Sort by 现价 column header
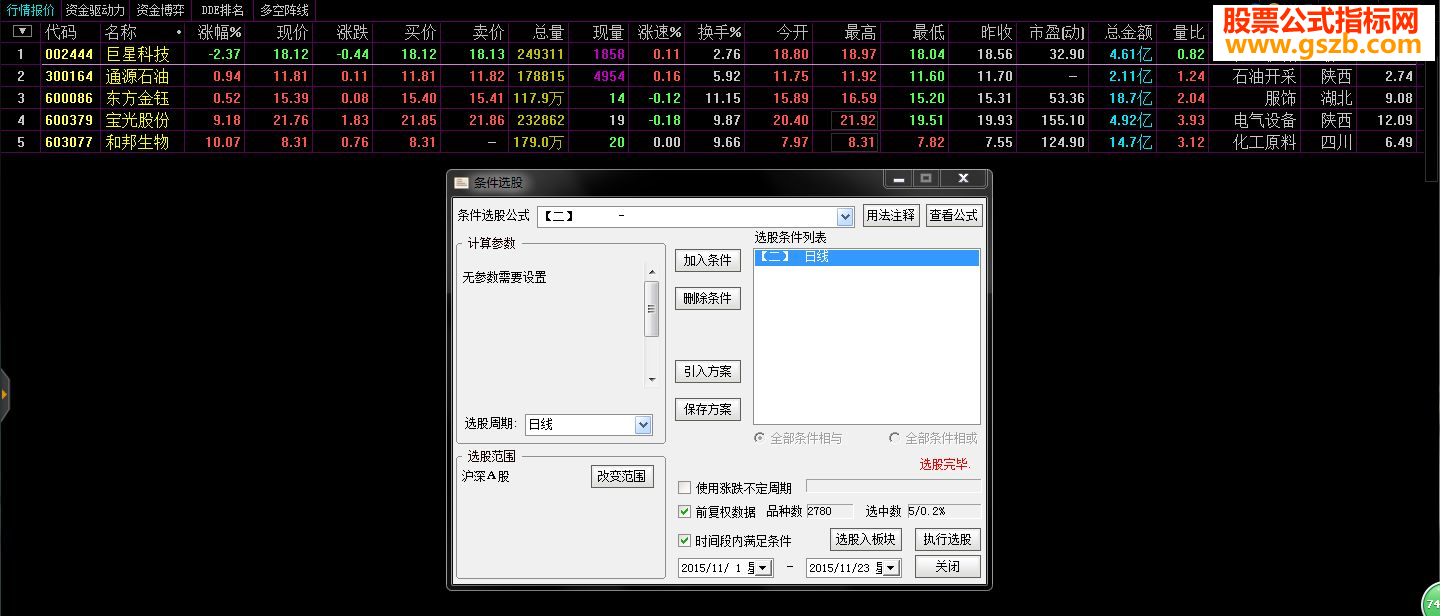The width and height of the screenshot is (1440, 616). coord(292,32)
